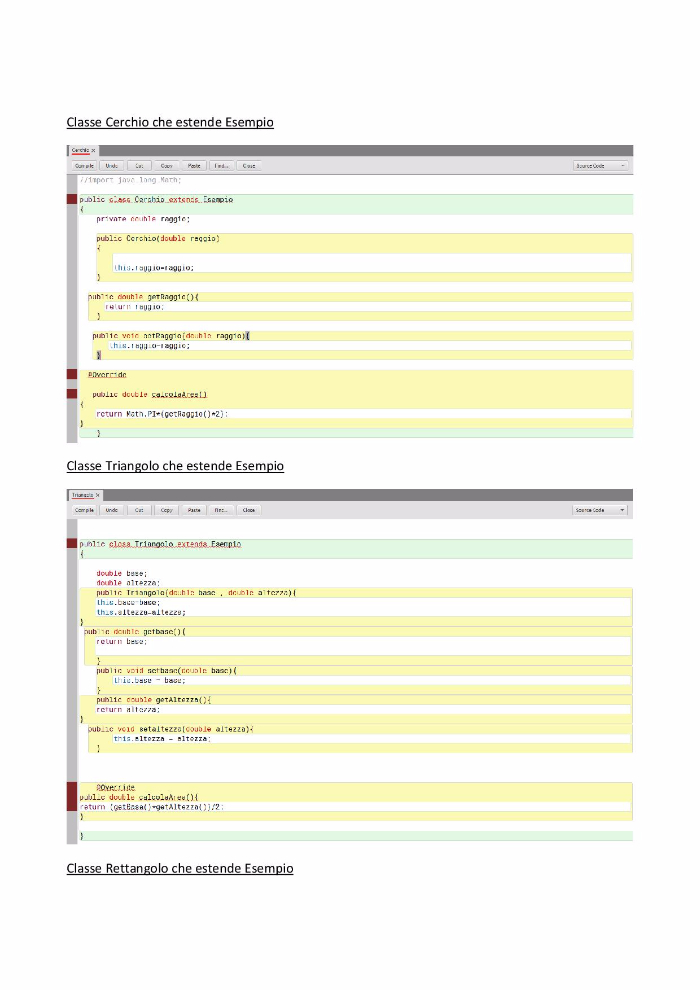Image resolution: width=700 pixels, height=990 pixels.
Task: Click Cut in the Triangolo editor
Action: point(139,510)
